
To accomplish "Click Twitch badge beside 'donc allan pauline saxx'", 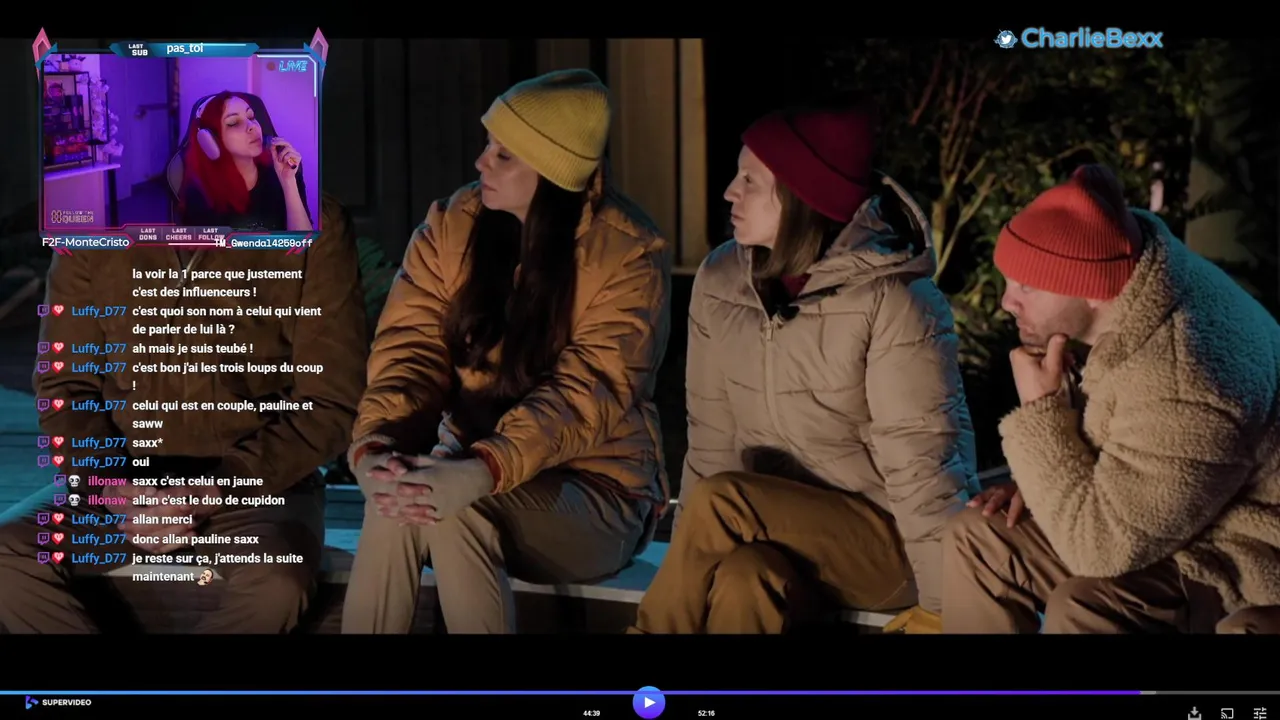I will pos(43,539).
